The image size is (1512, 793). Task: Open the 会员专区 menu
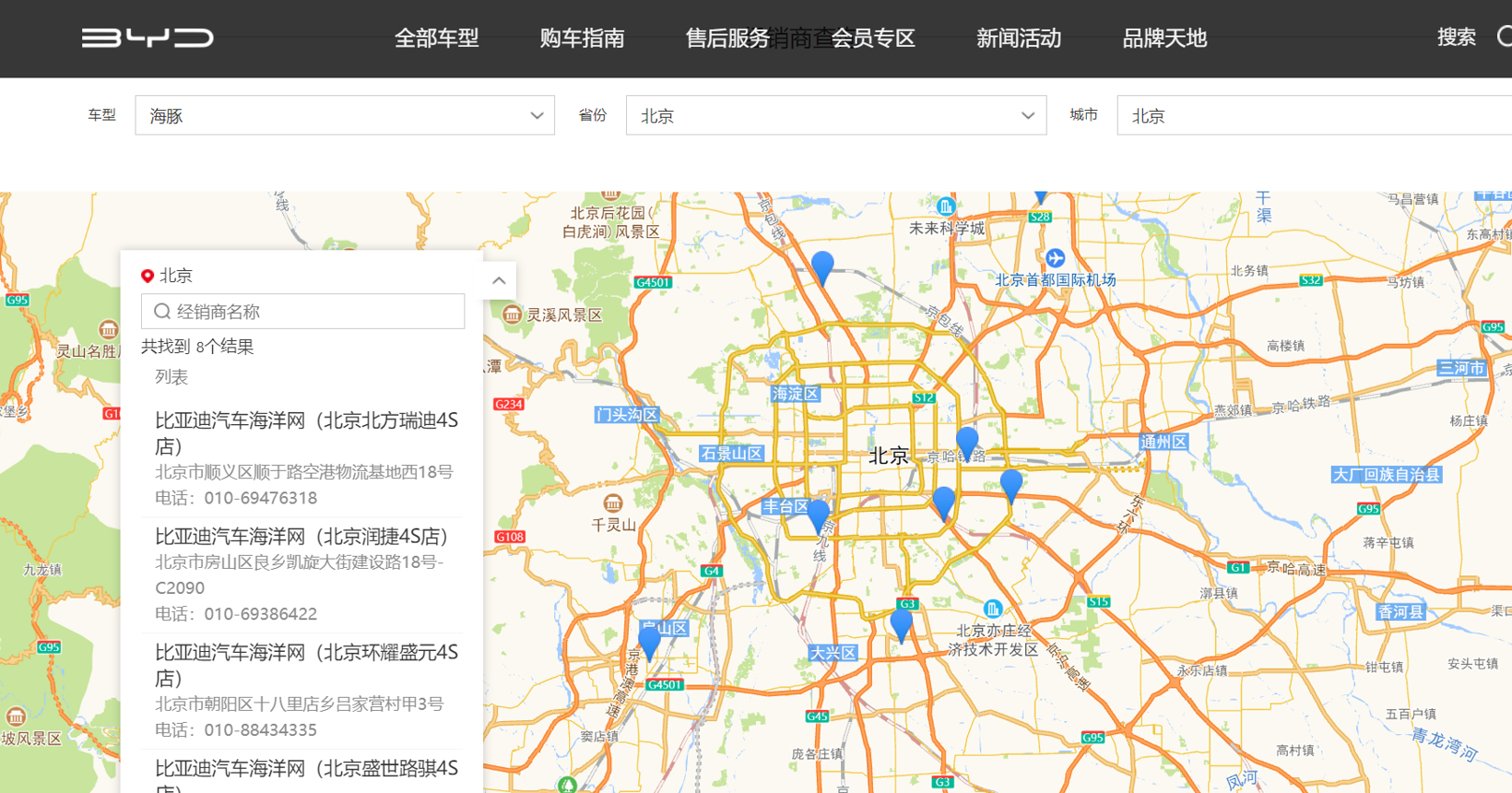(x=873, y=38)
